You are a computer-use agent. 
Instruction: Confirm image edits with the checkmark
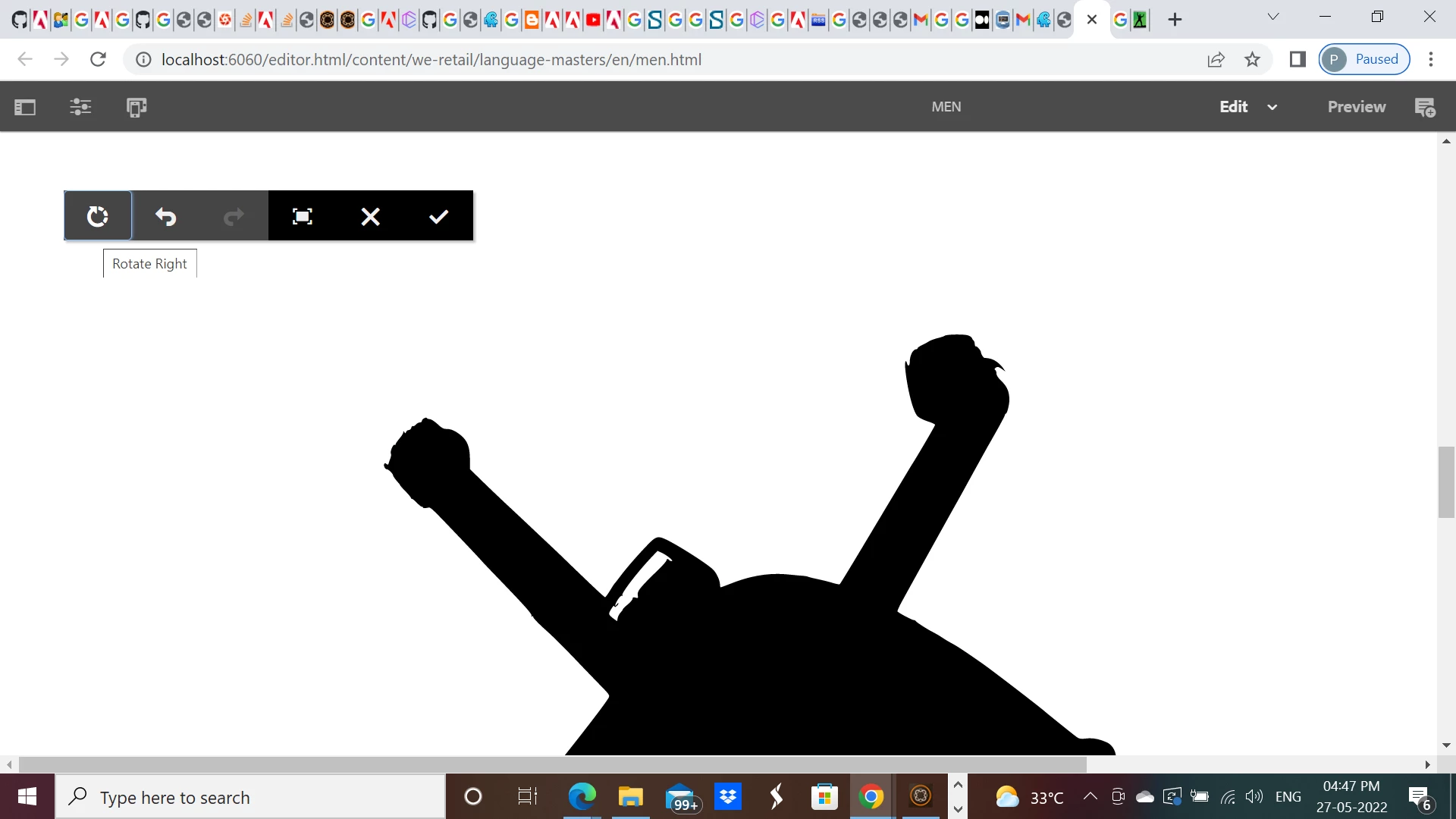coord(438,216)
